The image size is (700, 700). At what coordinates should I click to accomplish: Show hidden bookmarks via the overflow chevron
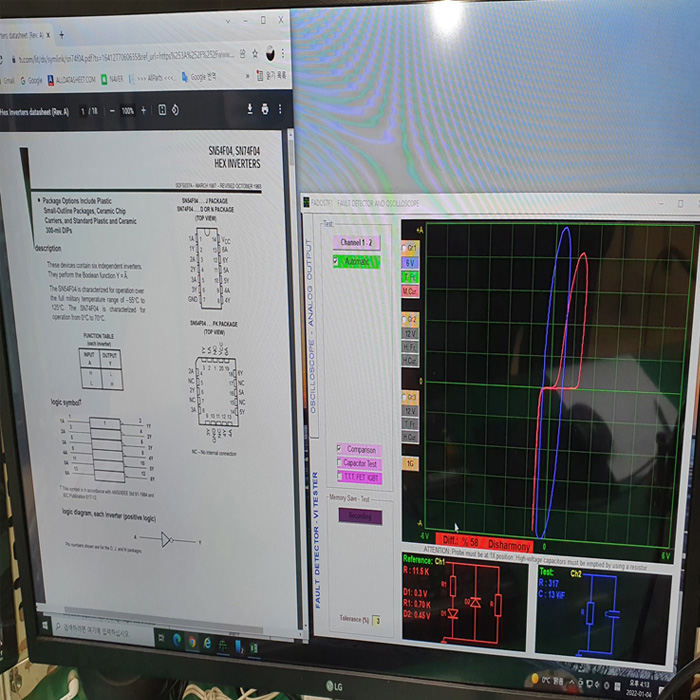point(247,76)
